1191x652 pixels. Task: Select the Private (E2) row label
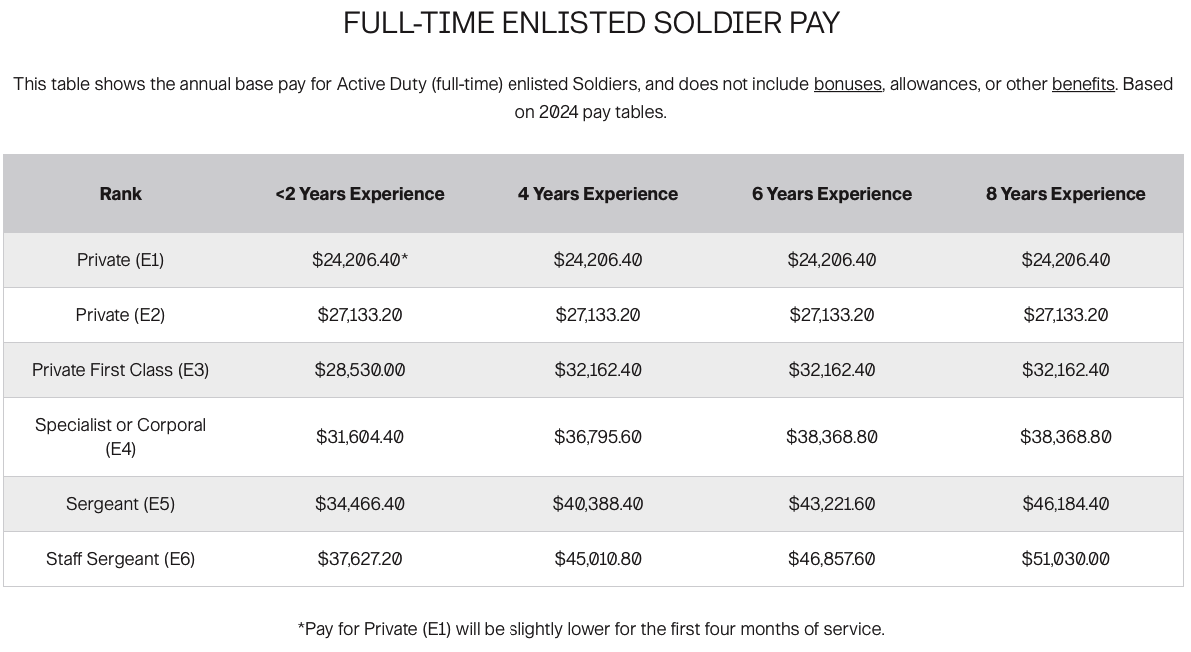point(120,315)
